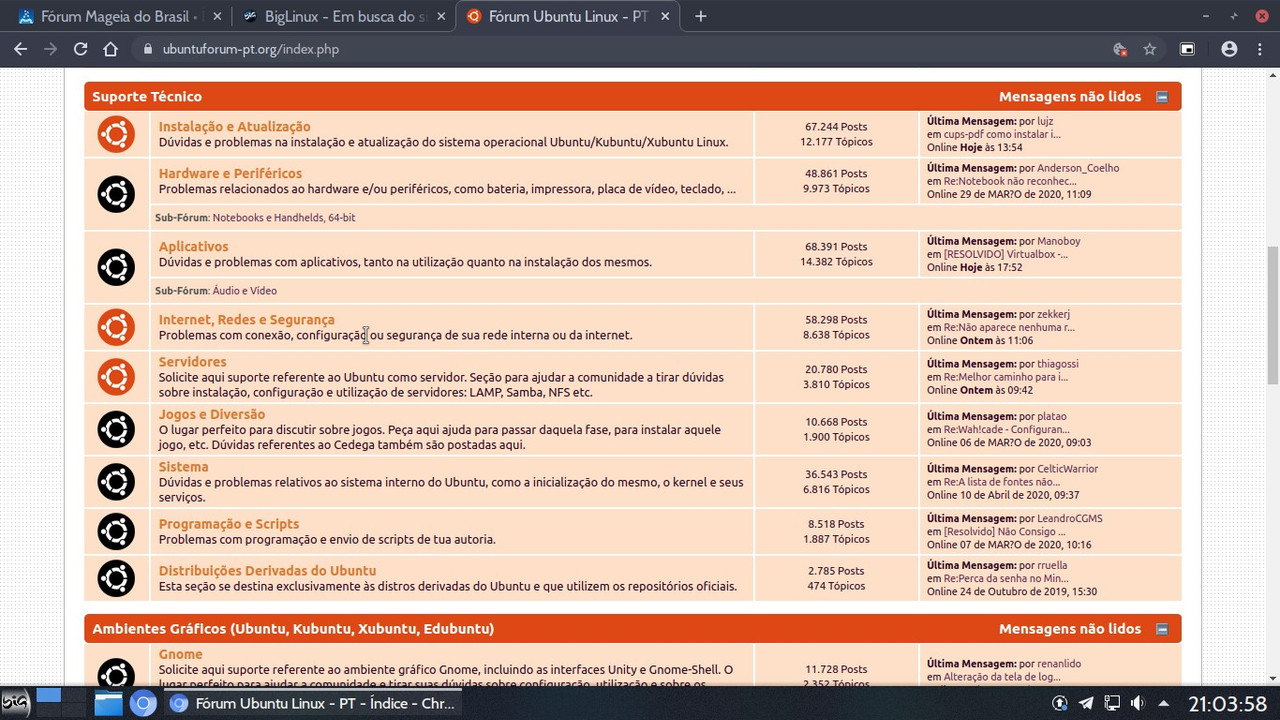Click the black Ubuntu icon beside Jogos e Diversão

tap(116, 429)
